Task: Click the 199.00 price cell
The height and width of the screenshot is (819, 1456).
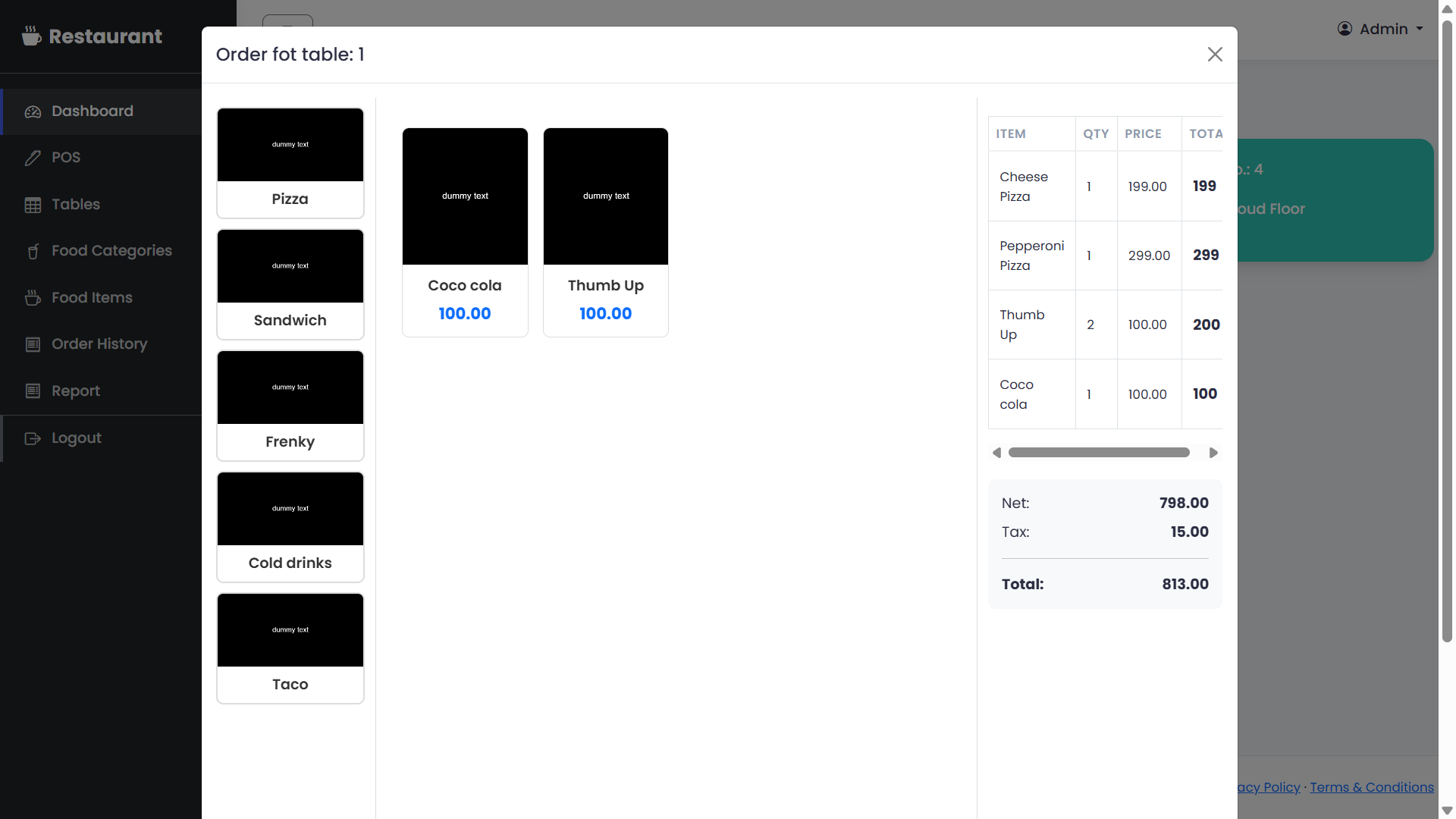Action: [1149, 187]
